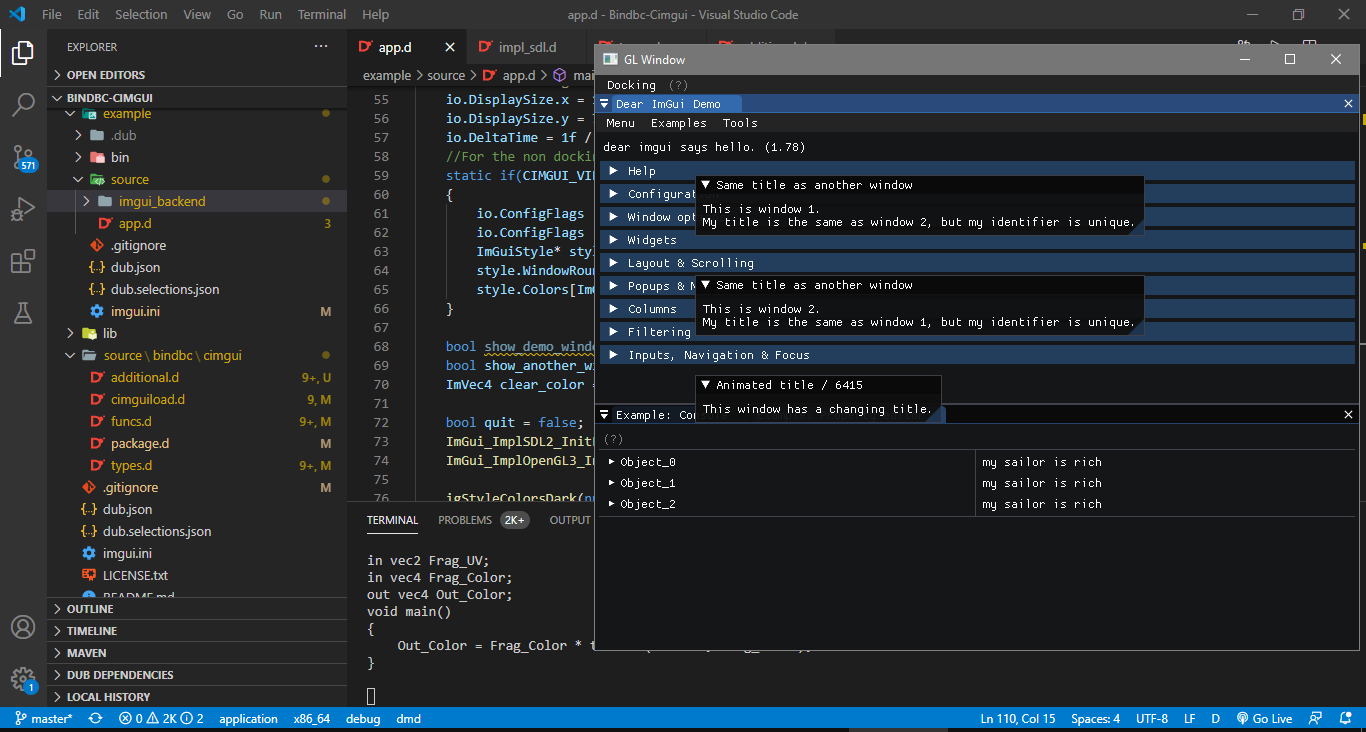
Task: Collapse the 'Animated title' ImGui window
Action: coord(706,385)
